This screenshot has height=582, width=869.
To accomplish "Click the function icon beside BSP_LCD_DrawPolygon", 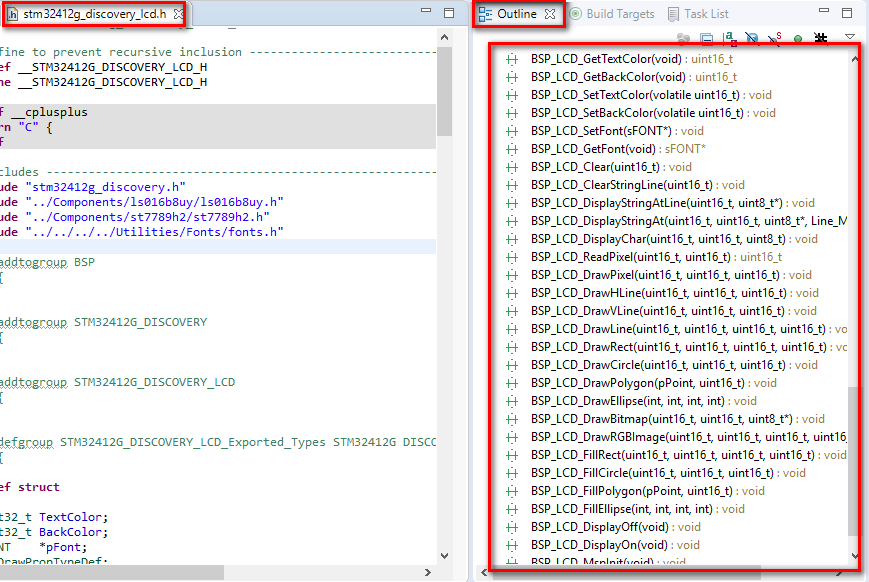I will [512, 384].
